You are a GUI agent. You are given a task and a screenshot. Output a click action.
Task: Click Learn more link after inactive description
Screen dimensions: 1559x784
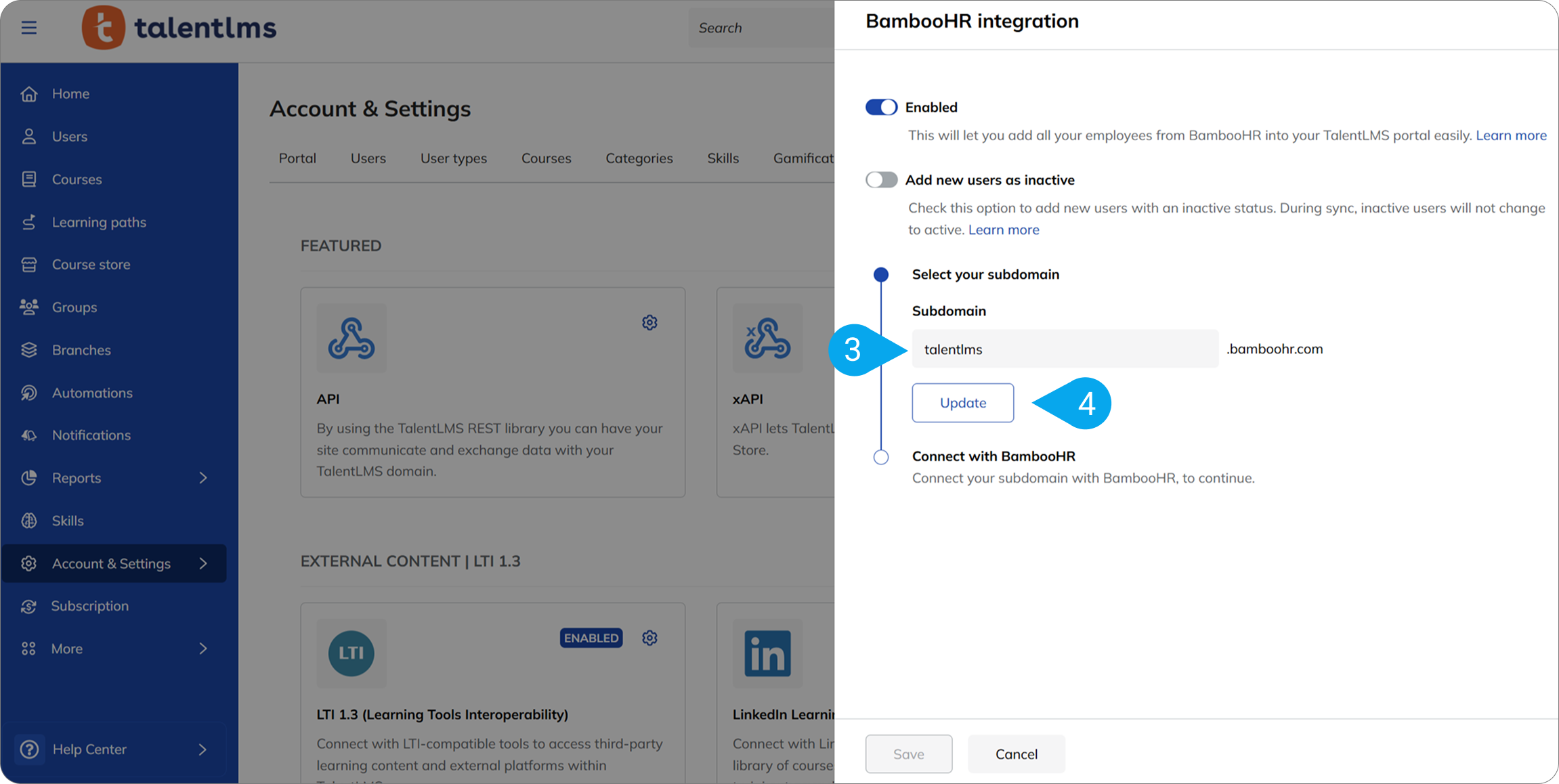tap(1003, 230)
